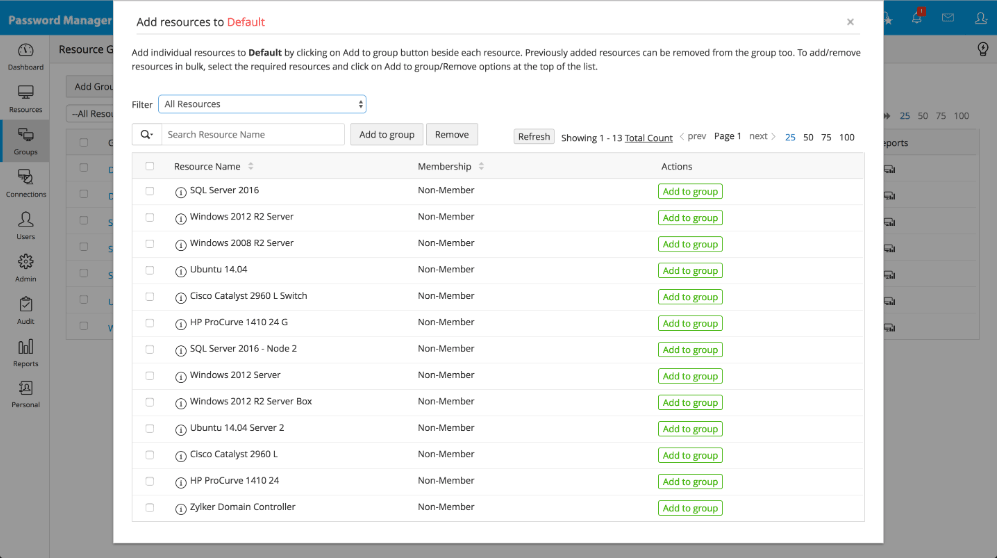Open the Users sidebar icon
This screenshot has height=558, width=997.
25,221
